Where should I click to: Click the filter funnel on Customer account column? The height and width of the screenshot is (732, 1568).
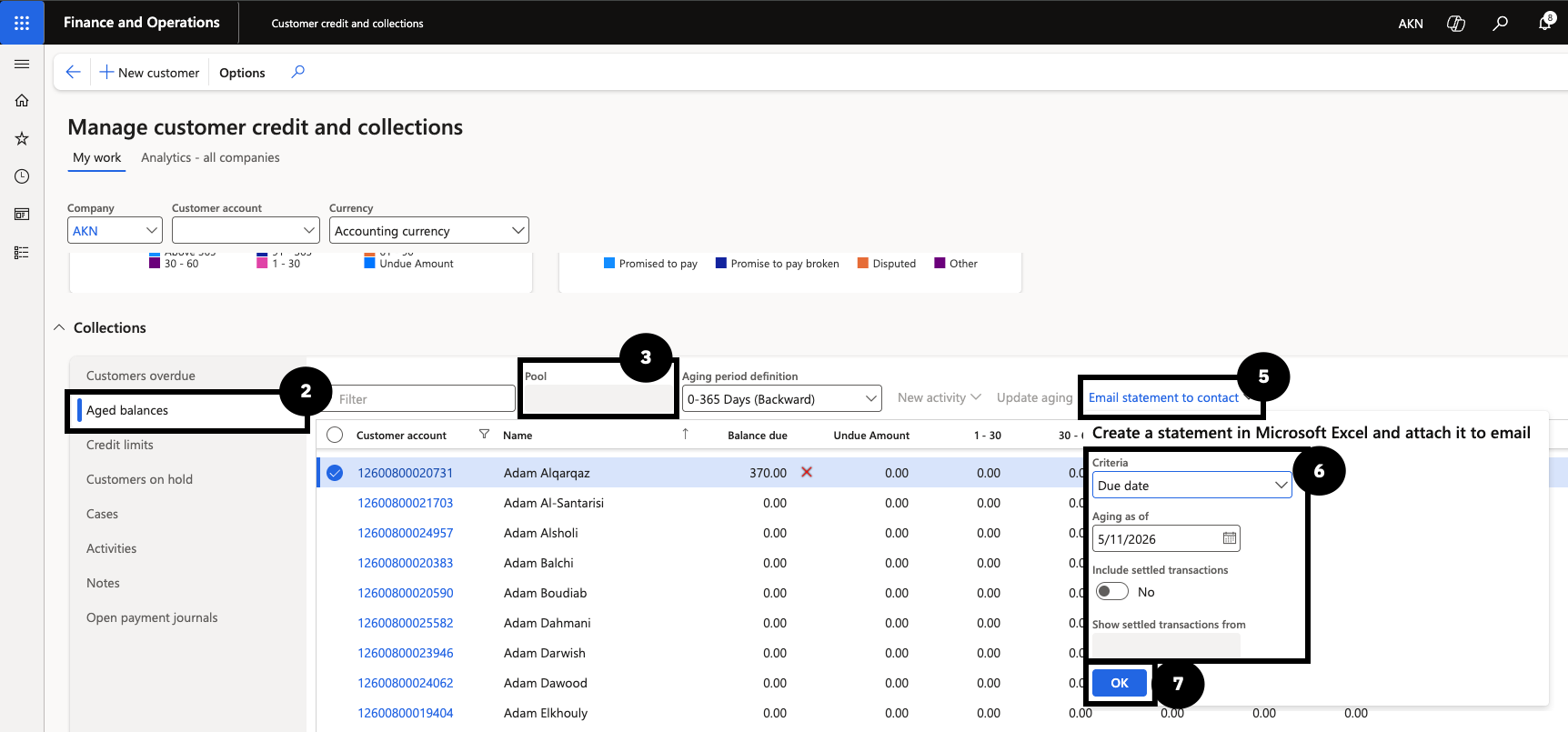tap(484, 435)
